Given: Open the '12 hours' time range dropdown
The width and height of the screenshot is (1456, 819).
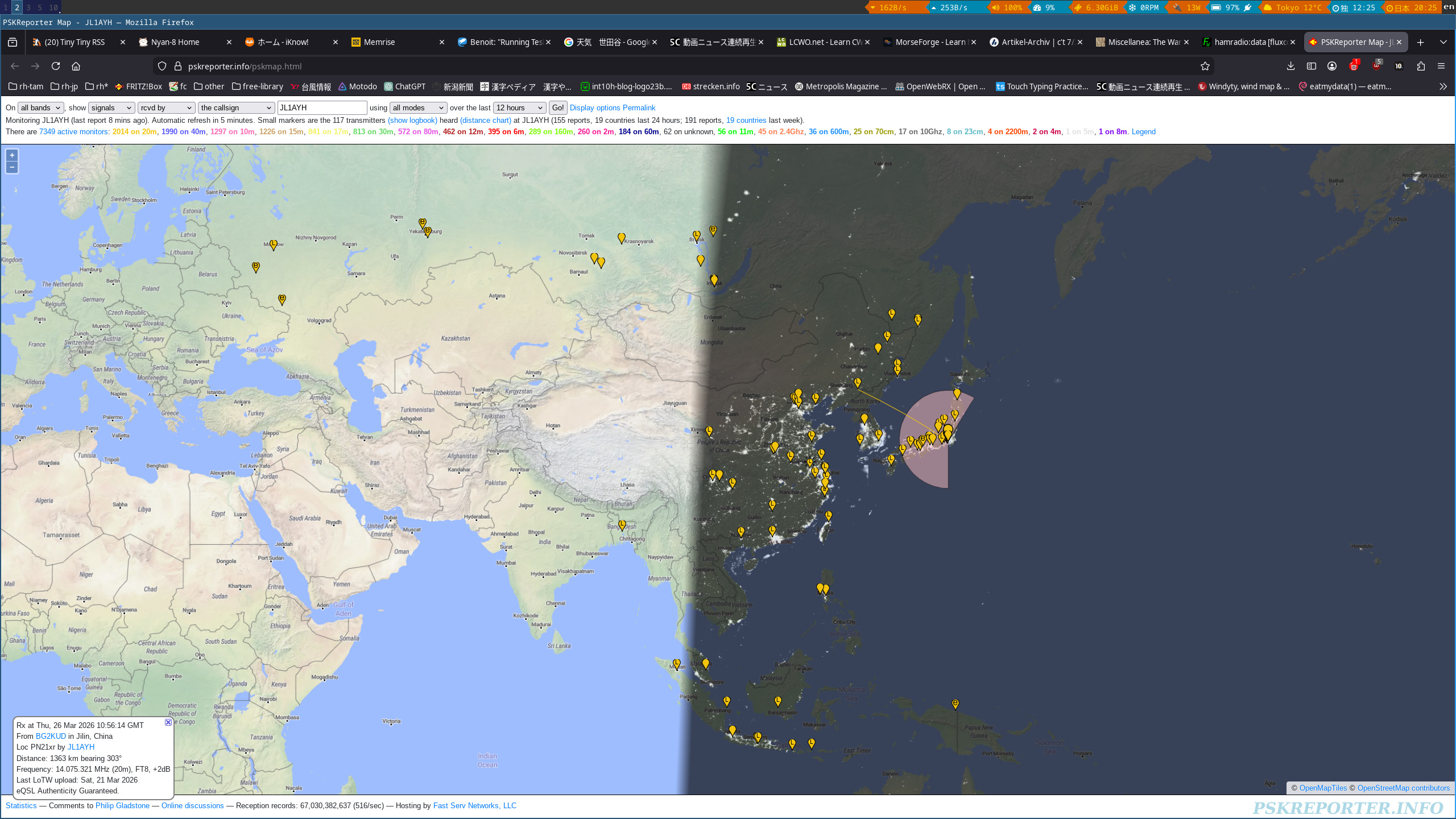Looking at the screenshot, I should point(520,107).
